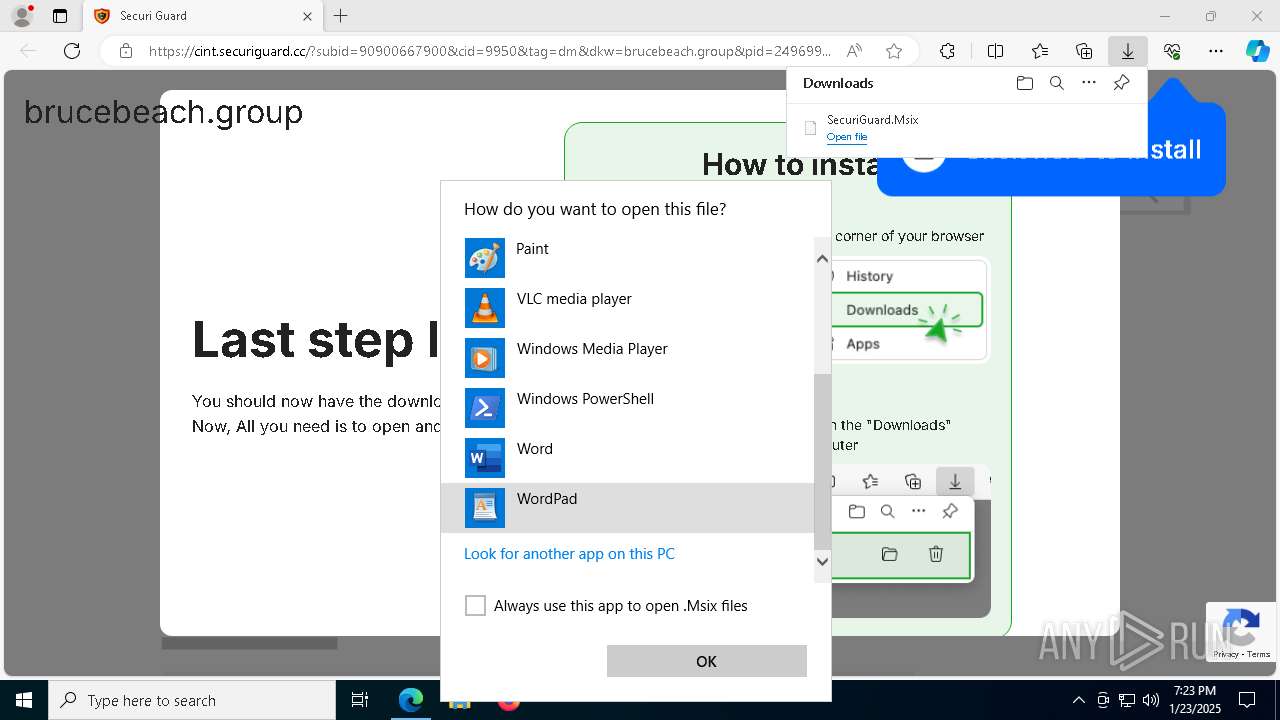Click the address bar URL
Screen dimensions: 1280x720
[490, 51]
